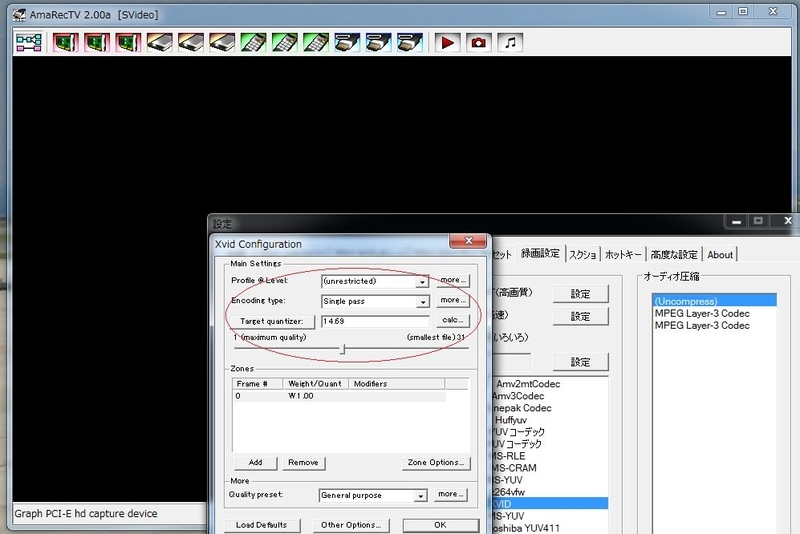
Task: Click the quality quantizer slider handle
Action: (x=343, y=349)
